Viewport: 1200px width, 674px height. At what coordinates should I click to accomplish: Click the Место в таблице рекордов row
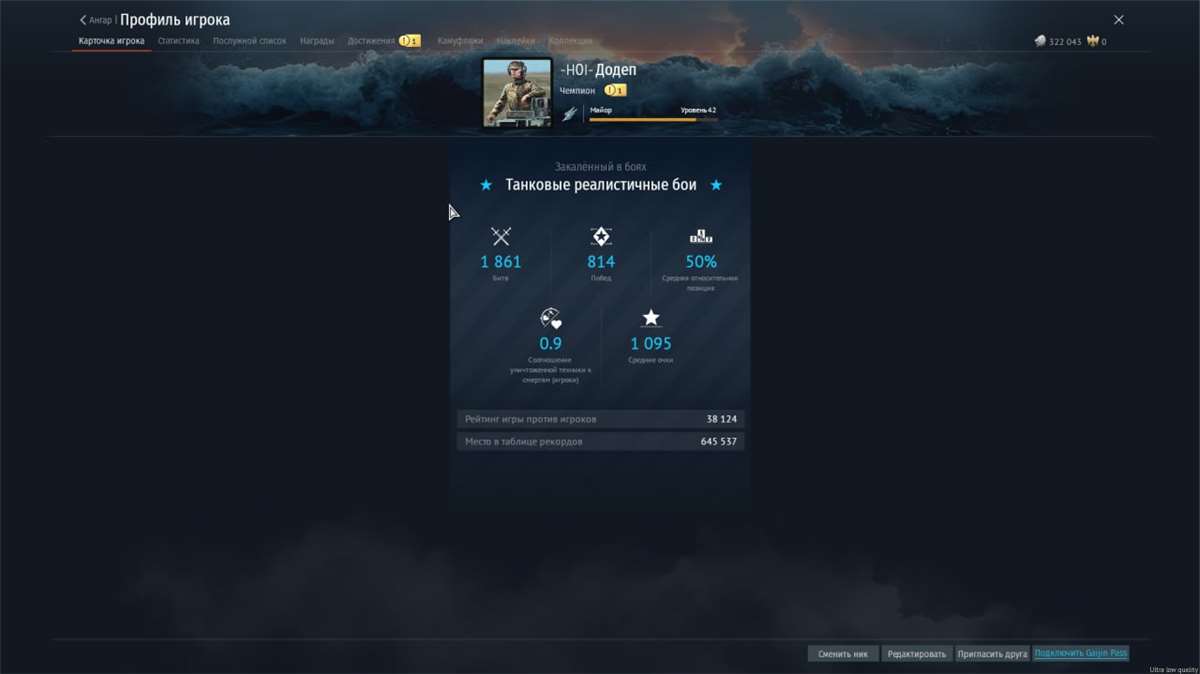click(x=601, y=441)
